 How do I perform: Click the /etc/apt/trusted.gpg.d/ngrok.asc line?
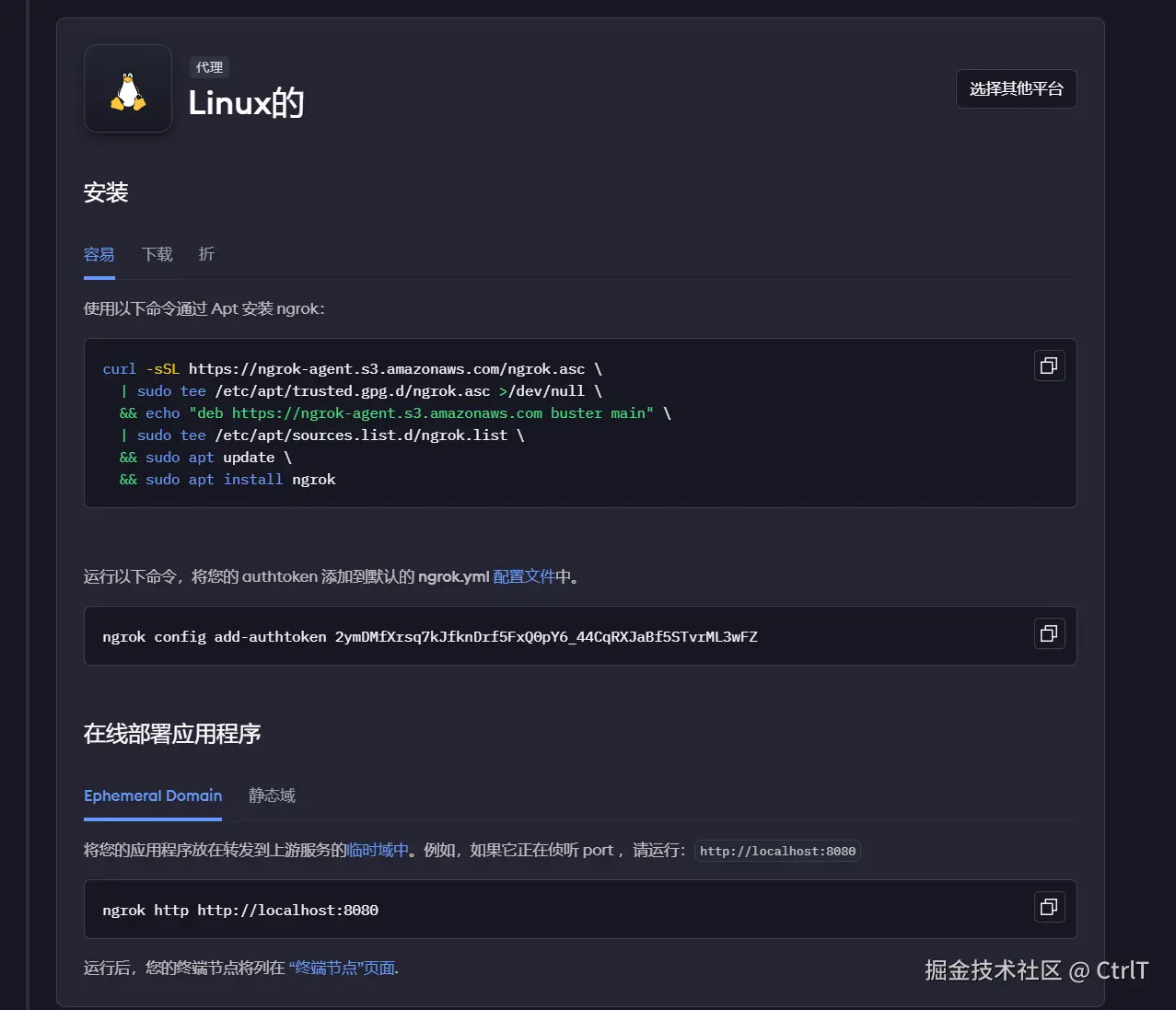click(x=361, y=391)
